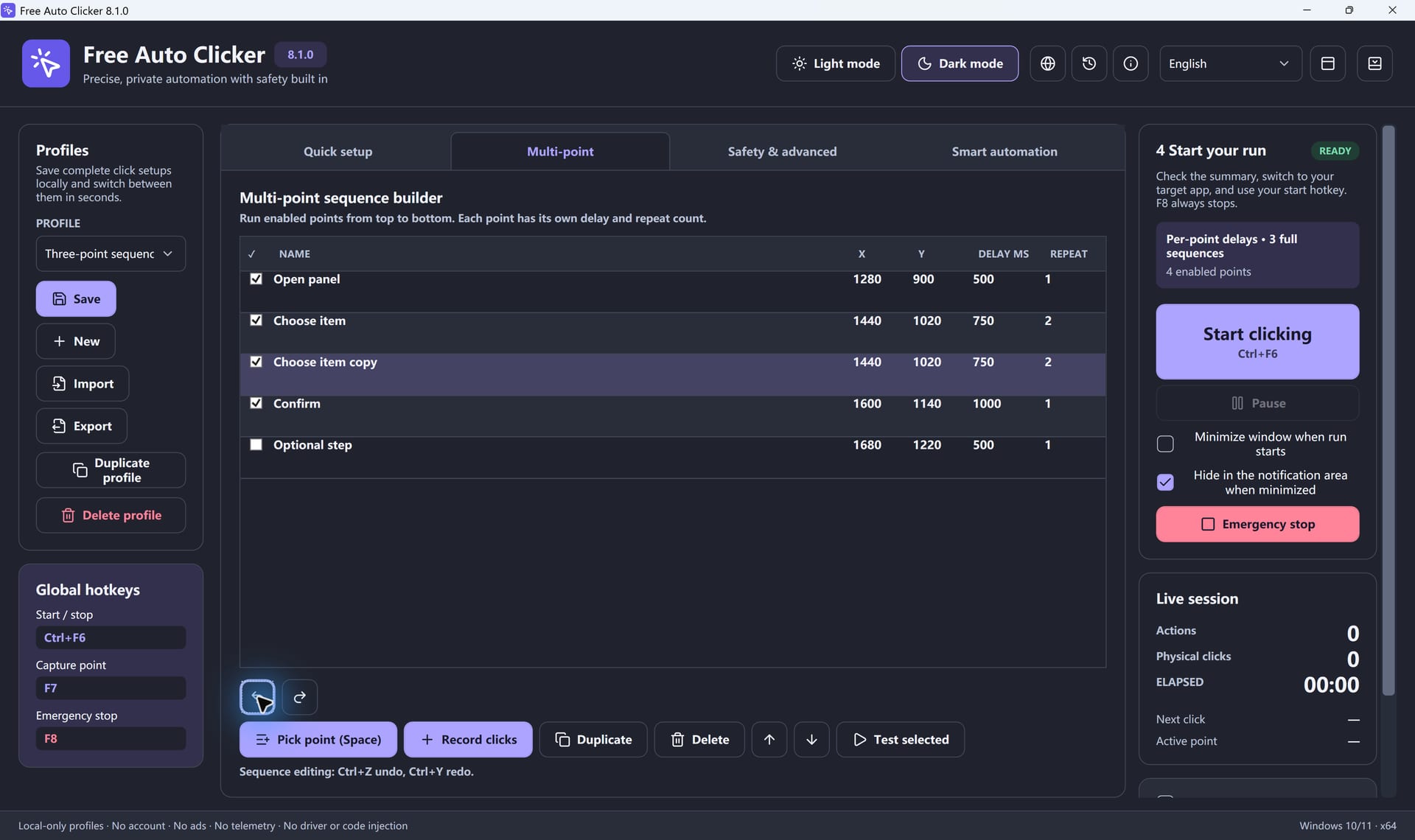This screenshot has height=840, width=1415.
Task: Click the right panel vertical scrollbar
Action: tap(1388, 410)
